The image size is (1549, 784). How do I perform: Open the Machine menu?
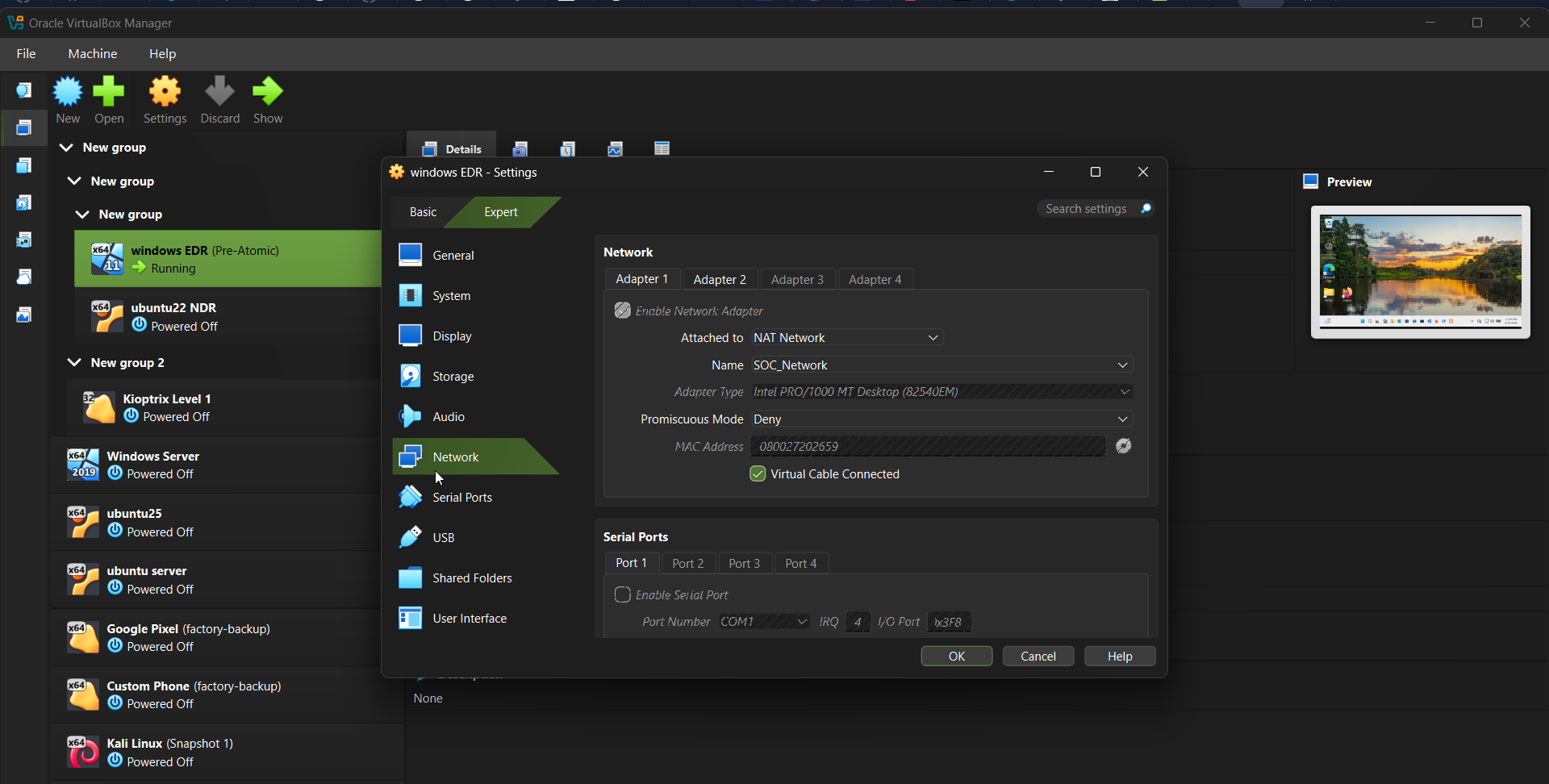(93, 54)
